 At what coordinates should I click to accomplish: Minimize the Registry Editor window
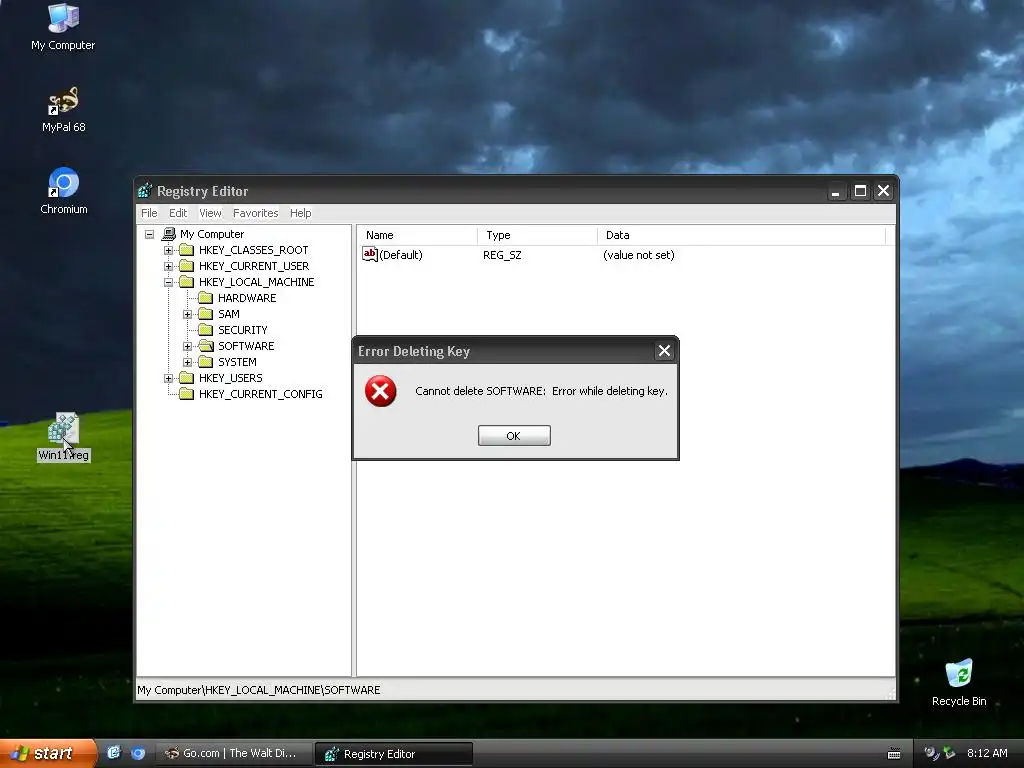[835, 191]
